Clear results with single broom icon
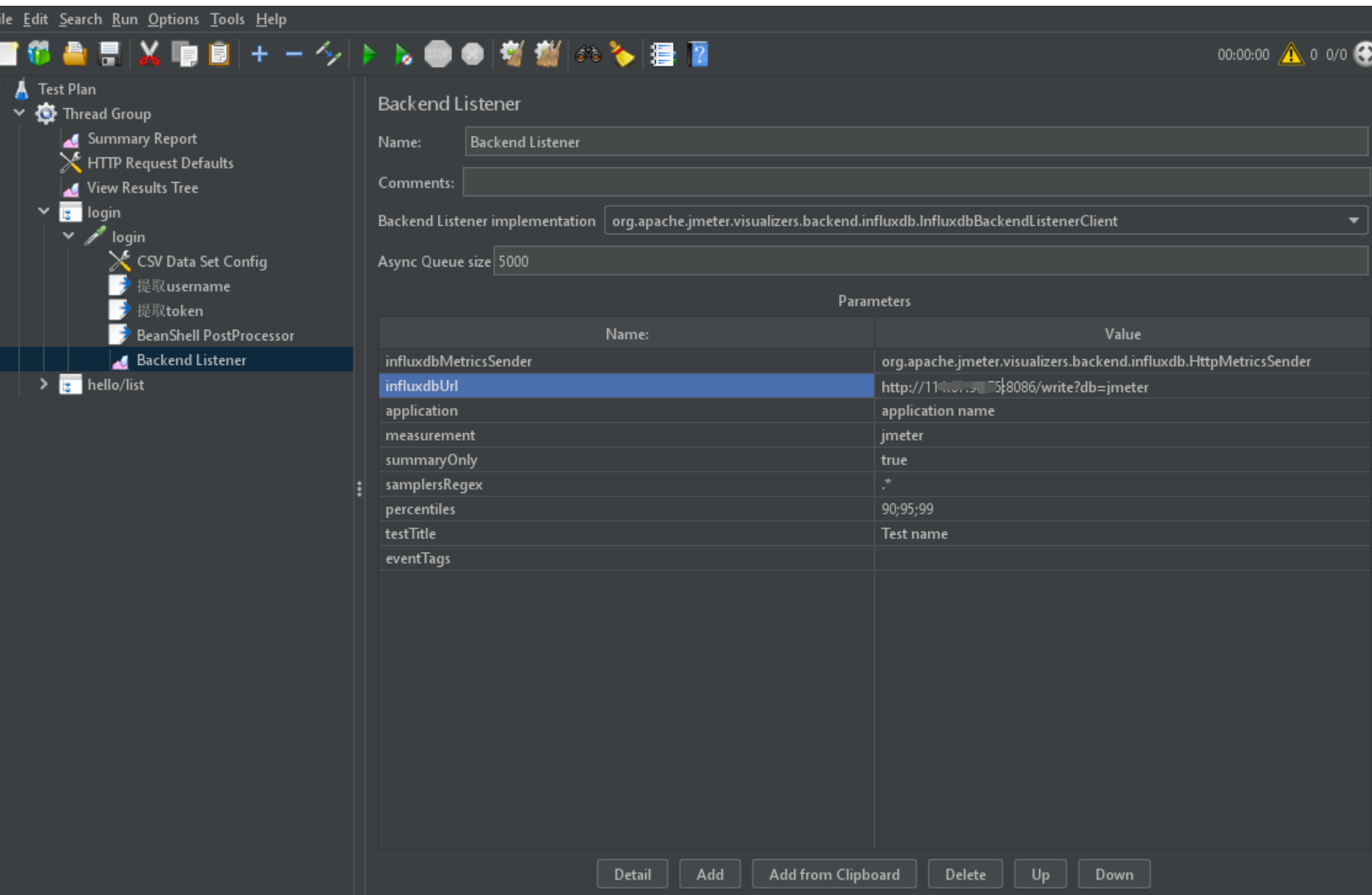The height and width of the screenshot is (895, 1372). (513, 54)
